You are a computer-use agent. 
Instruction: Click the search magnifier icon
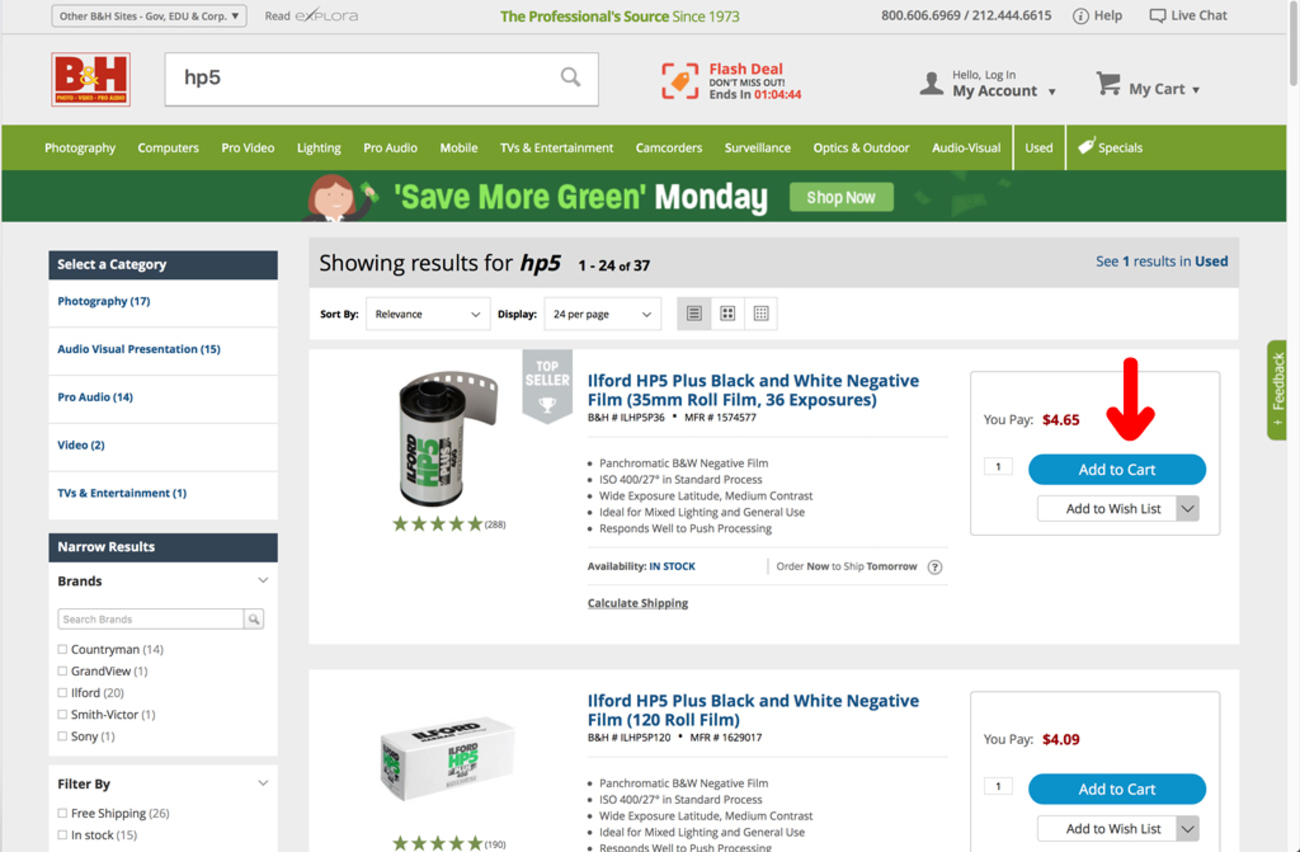pyautogui.click(x=570, y=77)
